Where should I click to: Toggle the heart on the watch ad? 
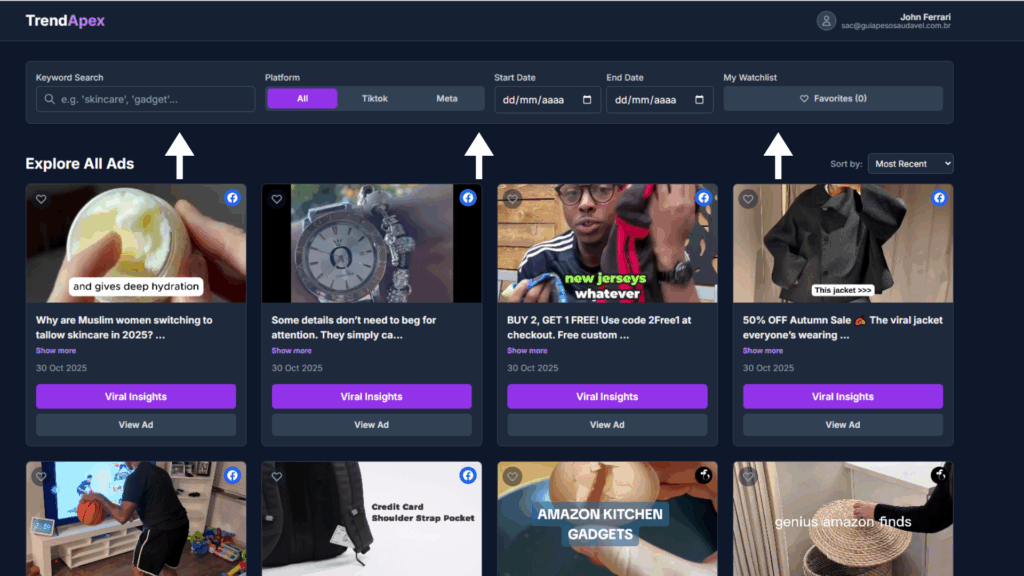click(277, 199)
